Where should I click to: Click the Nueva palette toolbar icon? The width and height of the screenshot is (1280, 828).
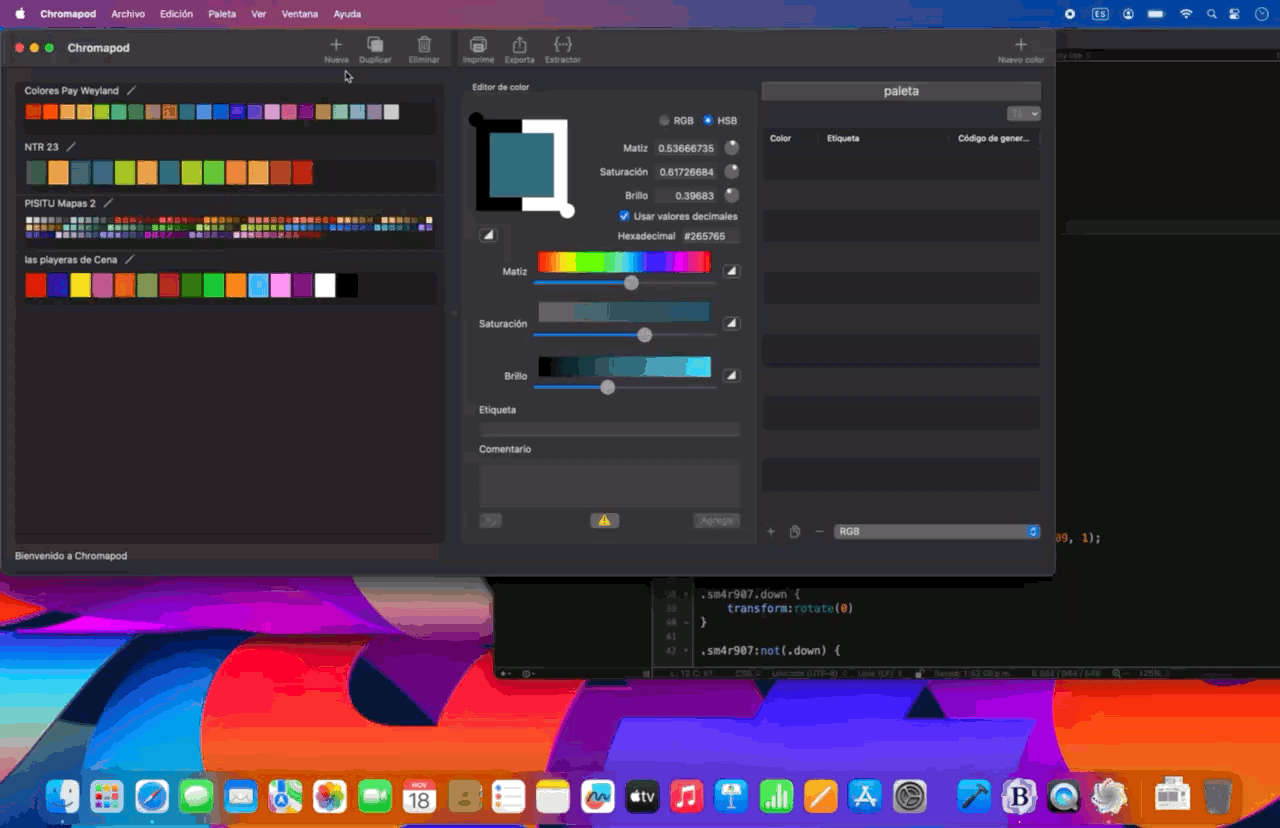[x=336, y=45]
